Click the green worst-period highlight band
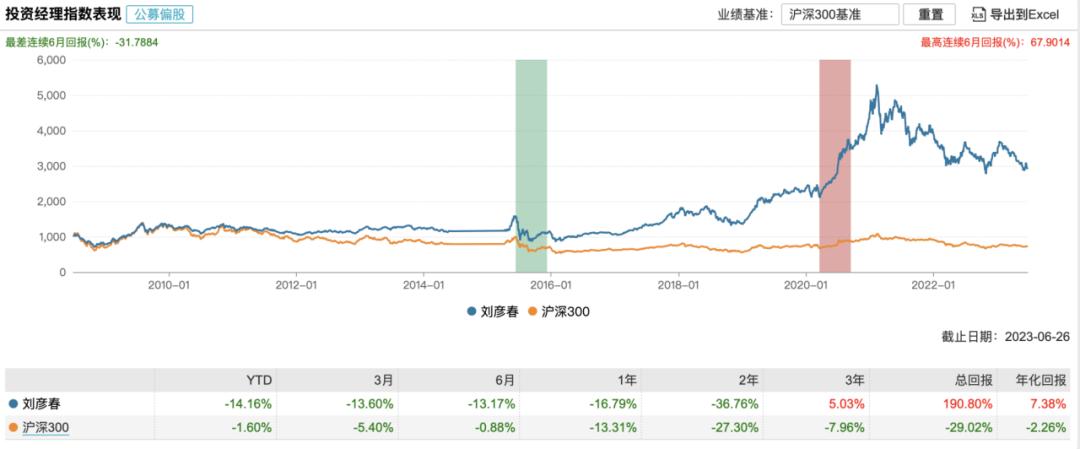The width and height of the screenshot is (1080, 449). point(531,166)
